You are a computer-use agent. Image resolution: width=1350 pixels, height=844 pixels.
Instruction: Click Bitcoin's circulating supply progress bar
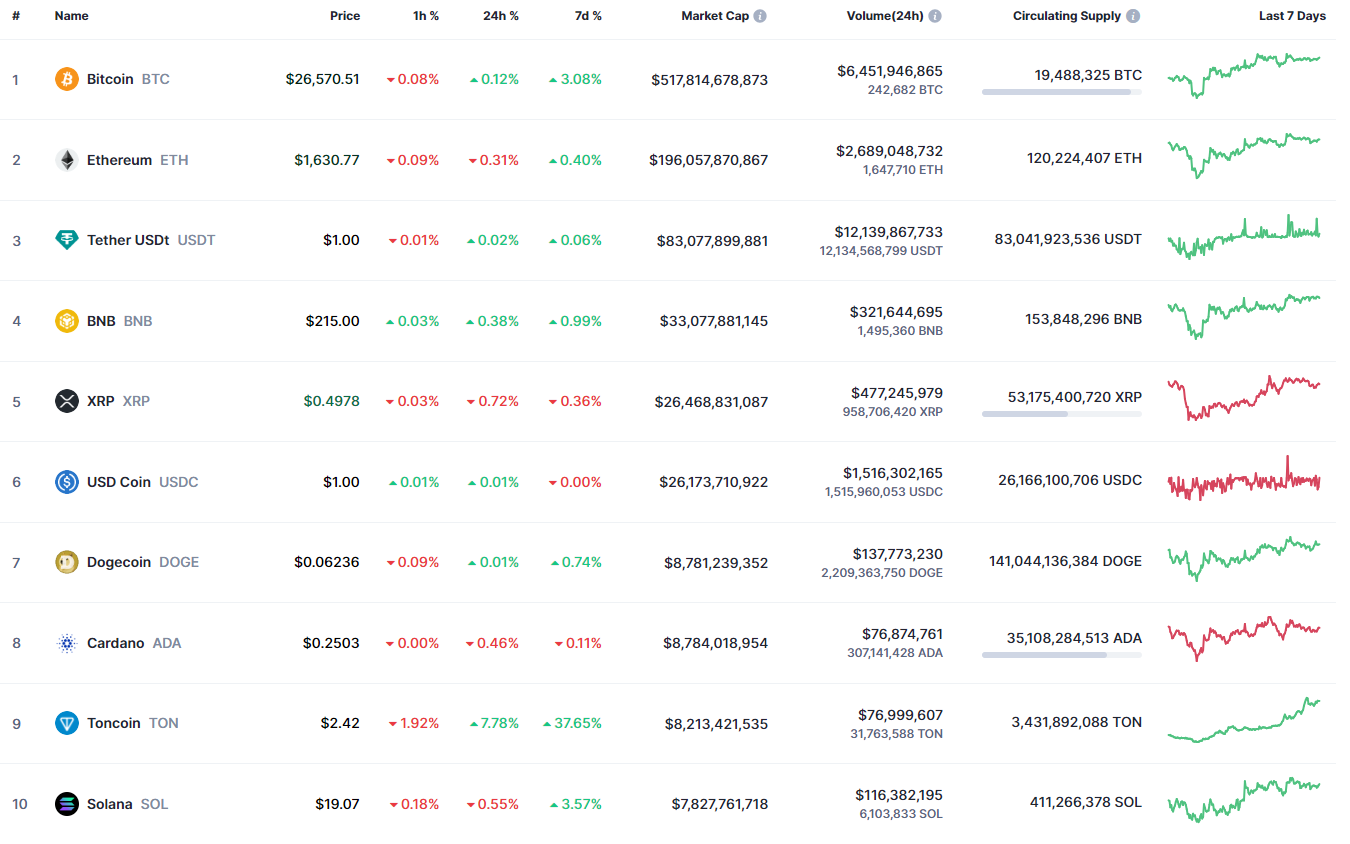1061,92
